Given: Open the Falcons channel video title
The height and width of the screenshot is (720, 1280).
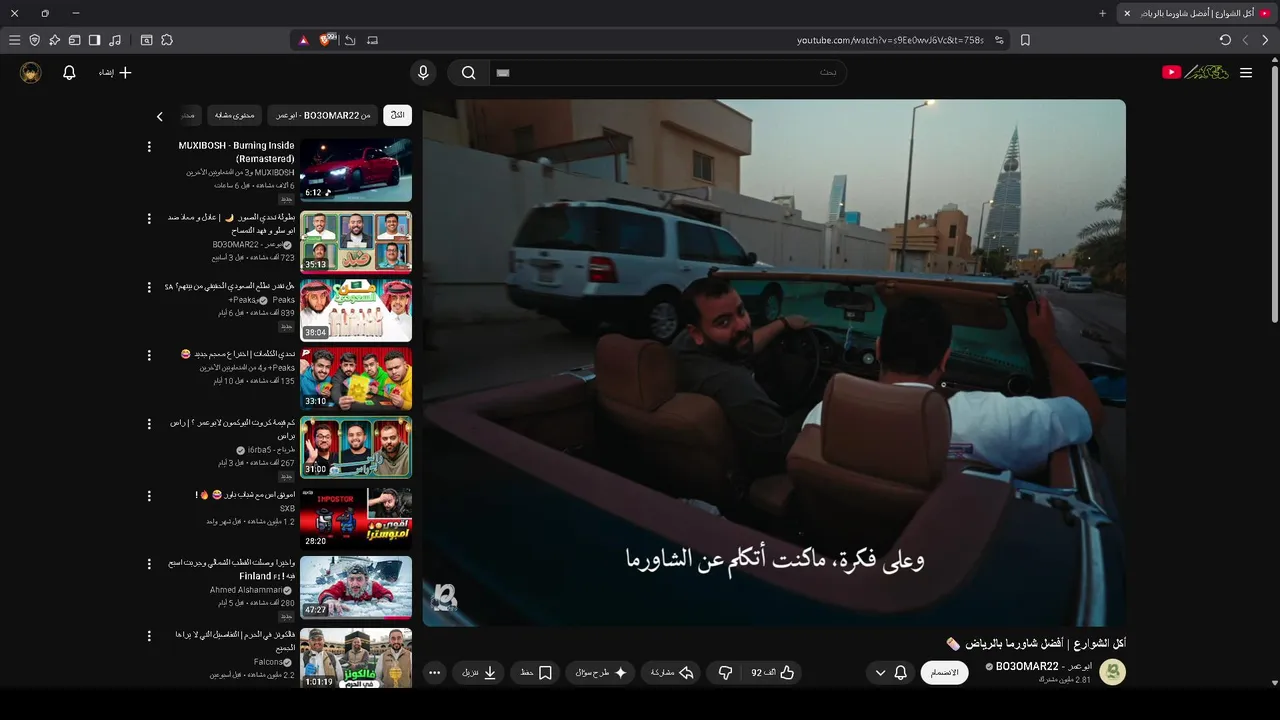Looking at the screenshot, I should tap(235, 641).
